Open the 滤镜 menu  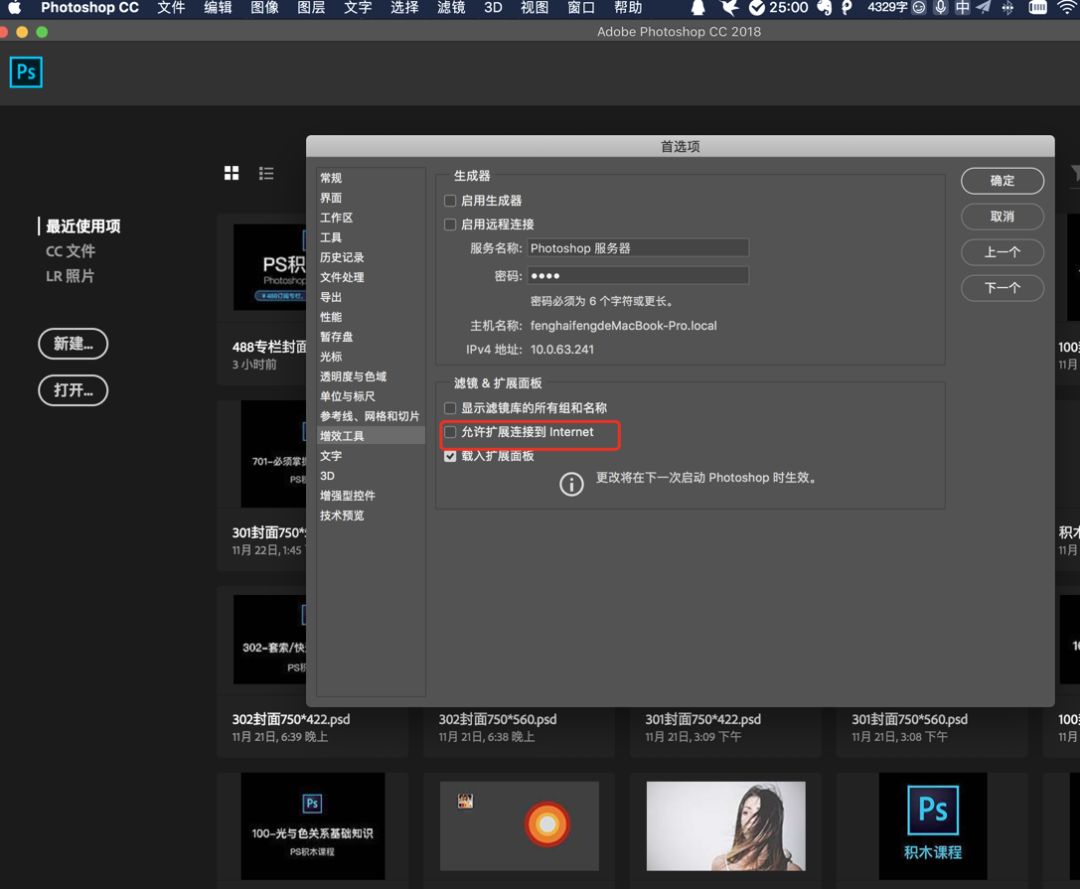[x=451, y=8]
